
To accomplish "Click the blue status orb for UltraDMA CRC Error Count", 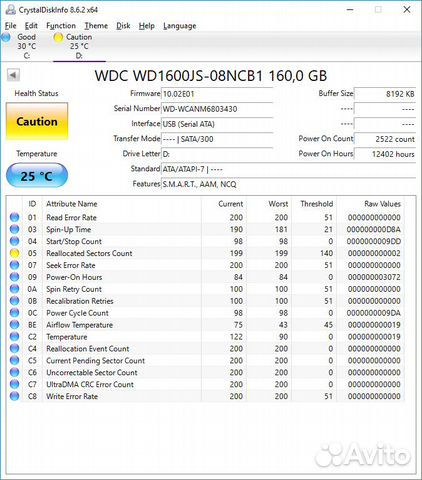I will click(x=14, y=384).
